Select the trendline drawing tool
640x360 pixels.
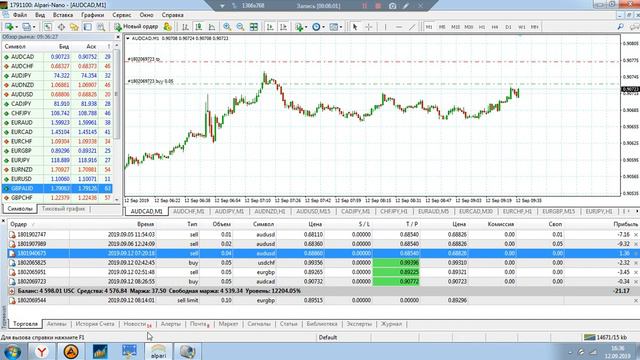click(x=412, y=27)
